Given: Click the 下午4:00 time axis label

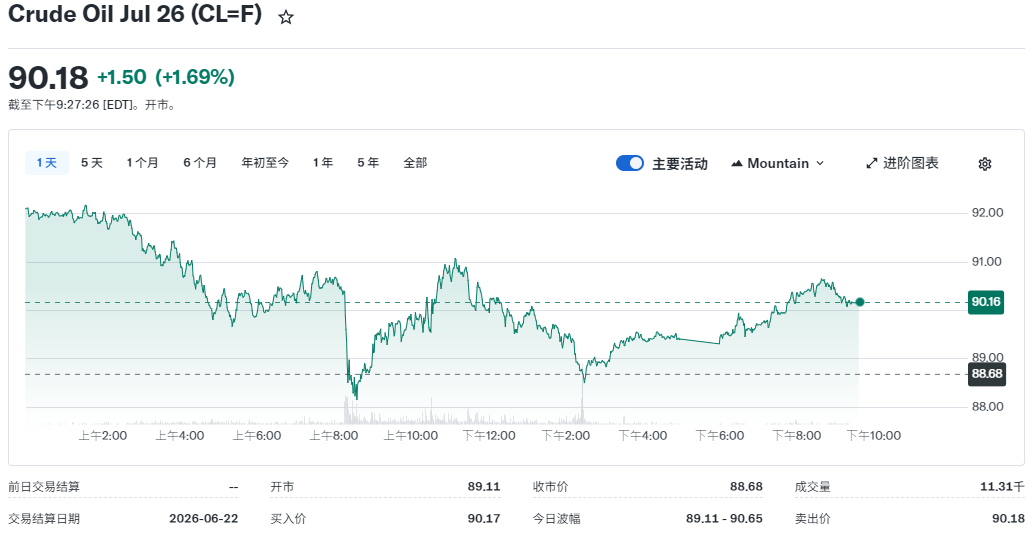Looking at the screenshot, I should point(643,436).
